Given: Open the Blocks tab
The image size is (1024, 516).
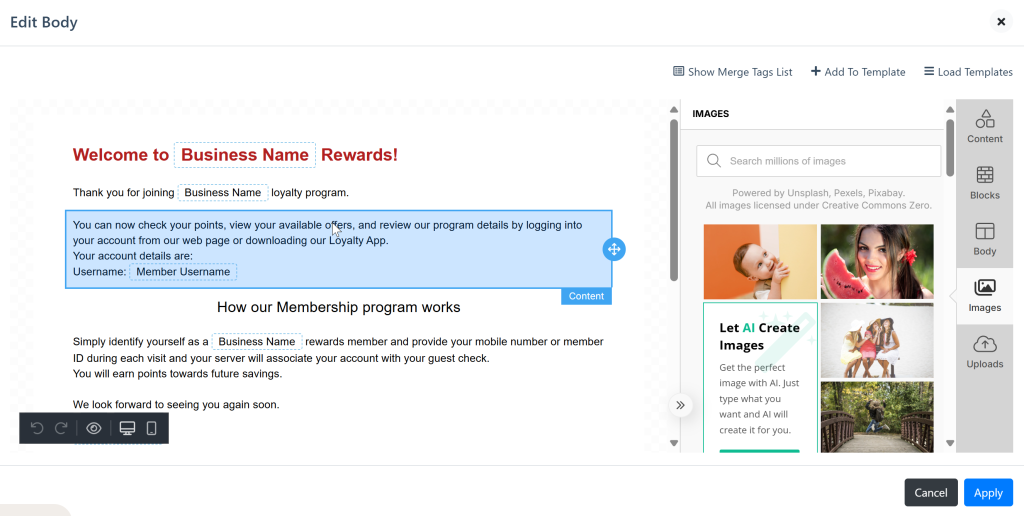Looking at the screenshot, I should 984,183.
